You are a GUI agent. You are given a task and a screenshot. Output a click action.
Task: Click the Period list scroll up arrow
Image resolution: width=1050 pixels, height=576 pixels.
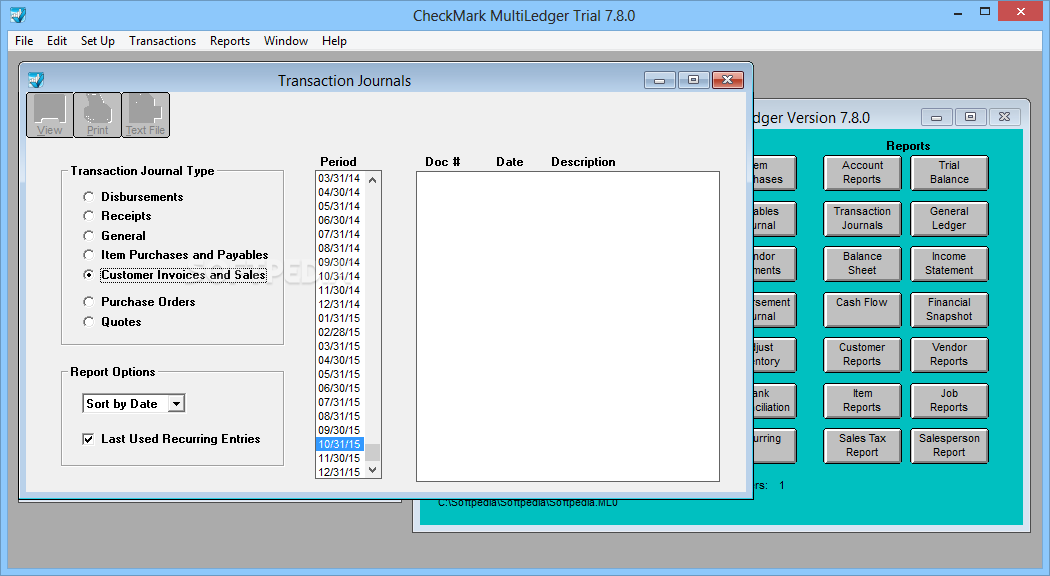[x=373, y=179]
